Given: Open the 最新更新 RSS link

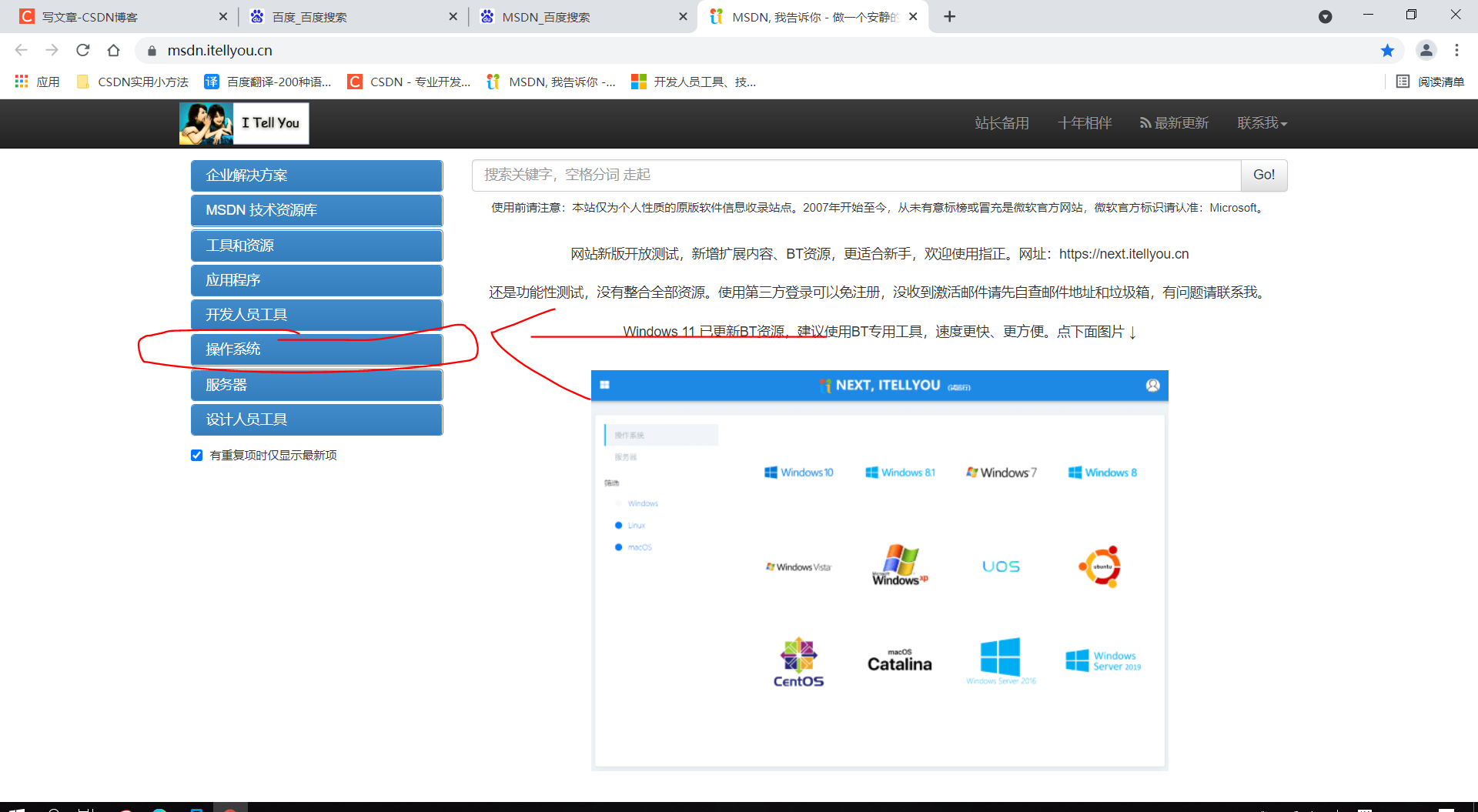Looking at the screenshot, I should click(x=1174, y=123).
